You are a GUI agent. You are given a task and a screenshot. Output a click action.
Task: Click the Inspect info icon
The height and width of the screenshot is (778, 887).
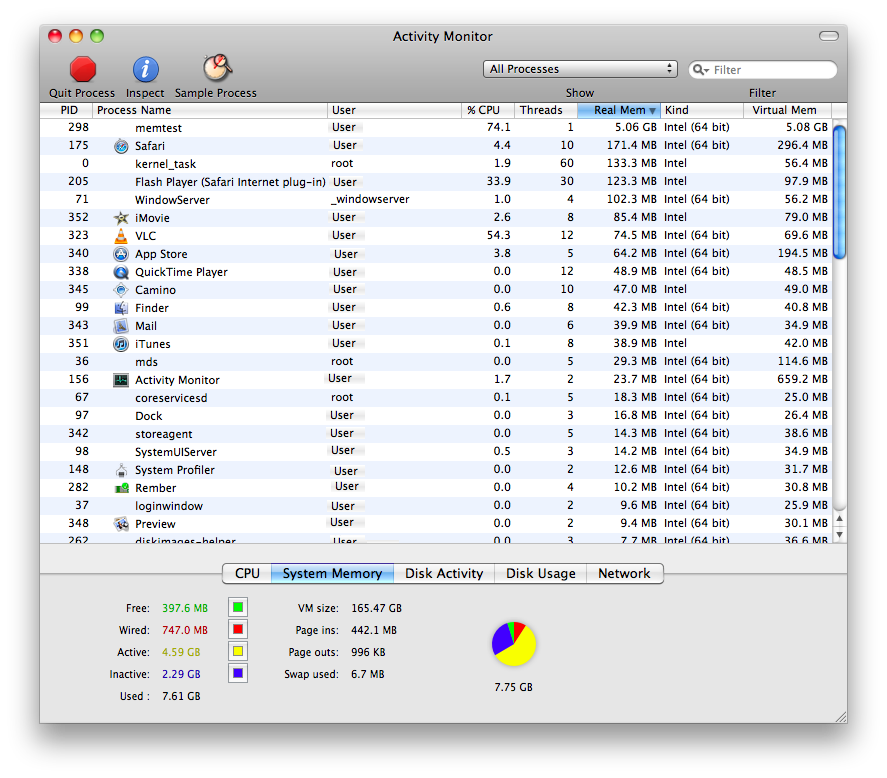(145, 70)
